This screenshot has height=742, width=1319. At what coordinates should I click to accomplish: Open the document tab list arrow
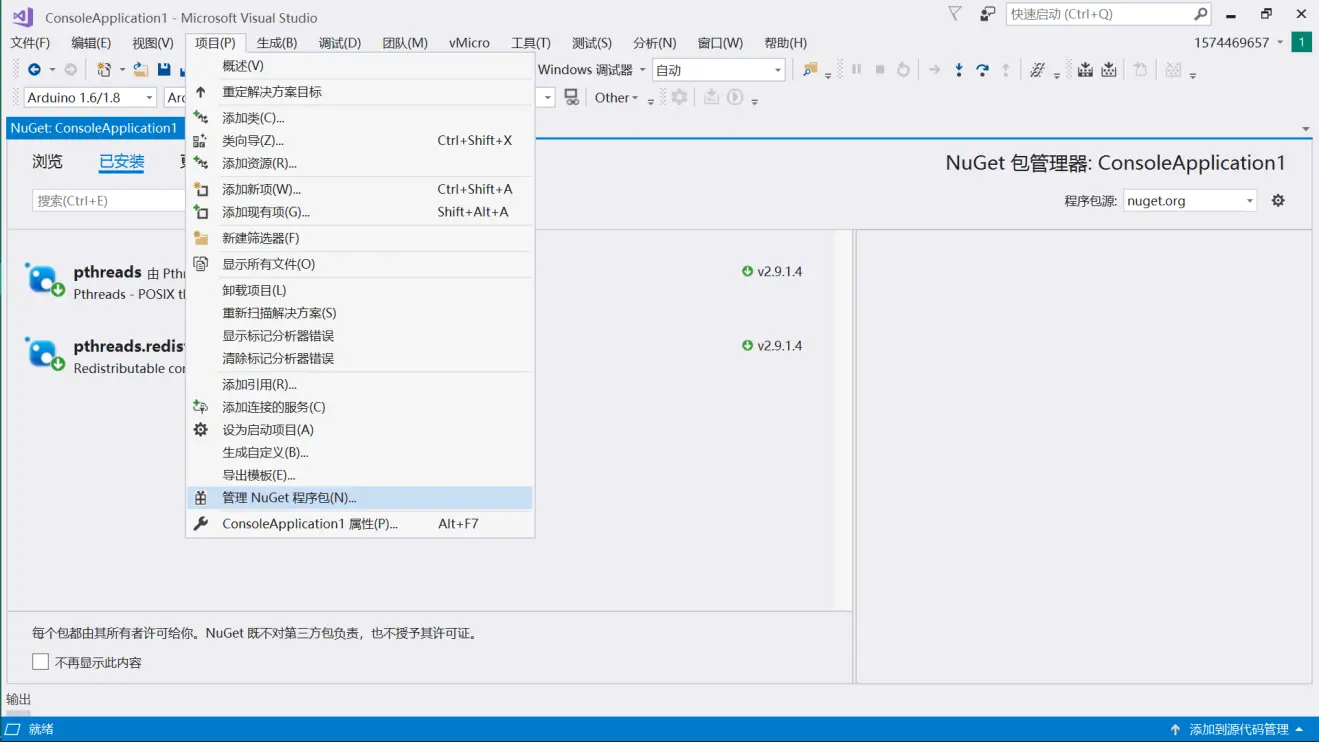point(1305,129)
